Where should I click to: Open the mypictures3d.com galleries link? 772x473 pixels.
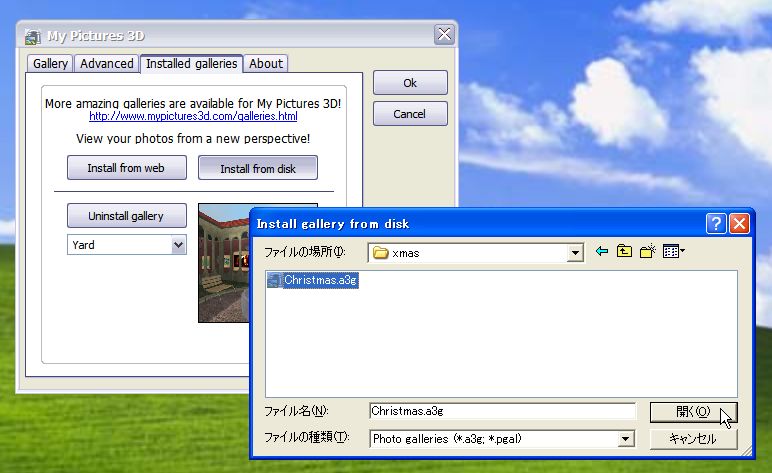193,117
